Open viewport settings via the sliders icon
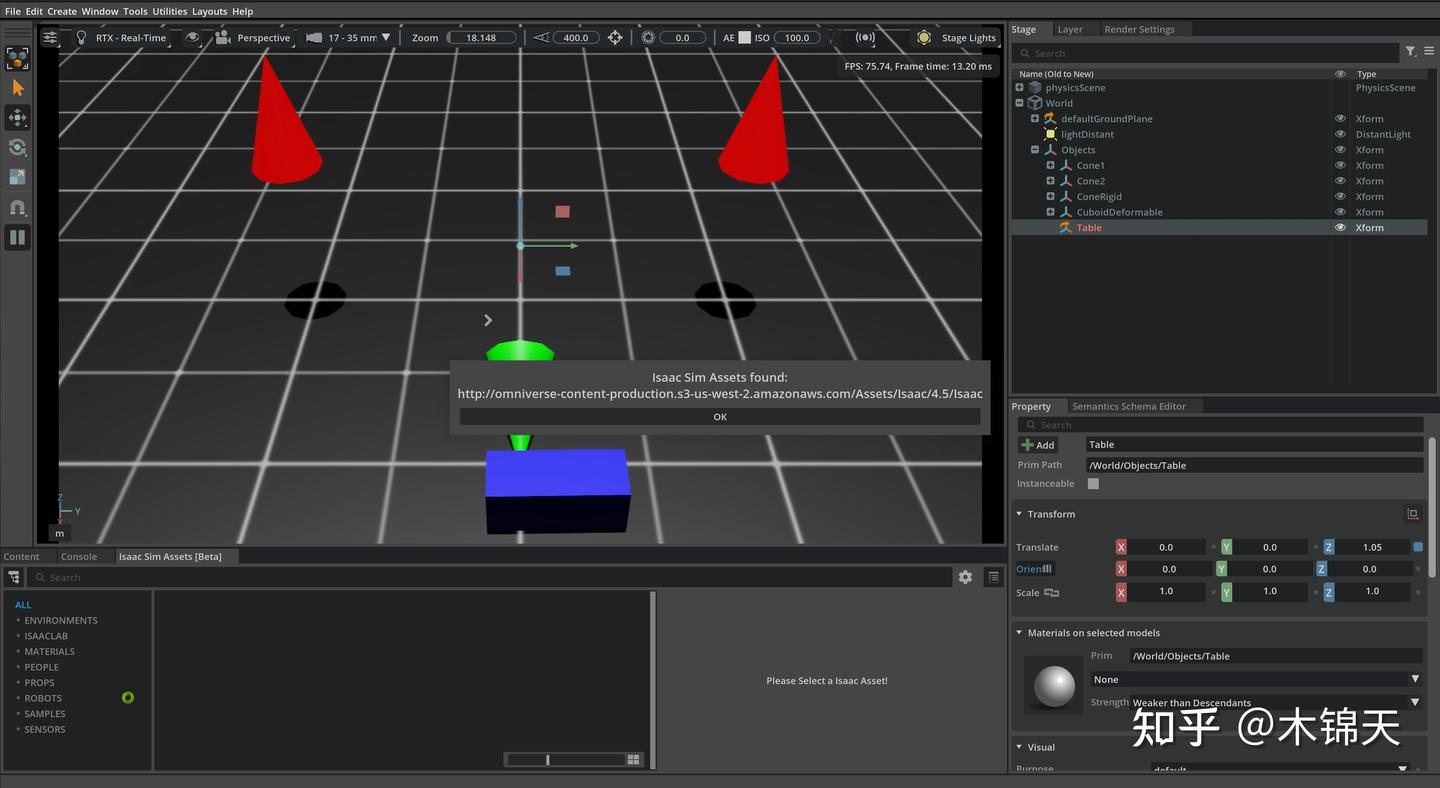Screen dimensions: 1440x788 tap(50, 37)
